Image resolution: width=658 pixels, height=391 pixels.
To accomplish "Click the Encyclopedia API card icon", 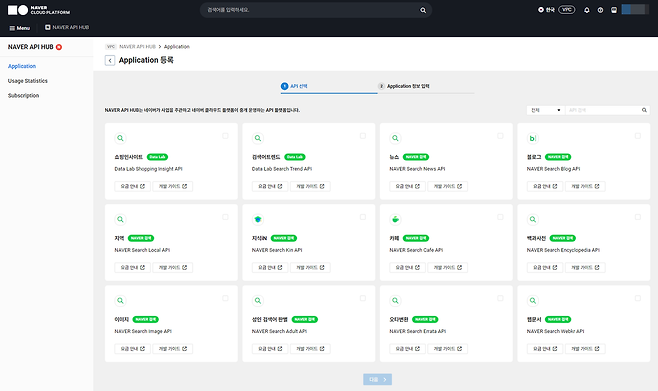I will [533, 219].
